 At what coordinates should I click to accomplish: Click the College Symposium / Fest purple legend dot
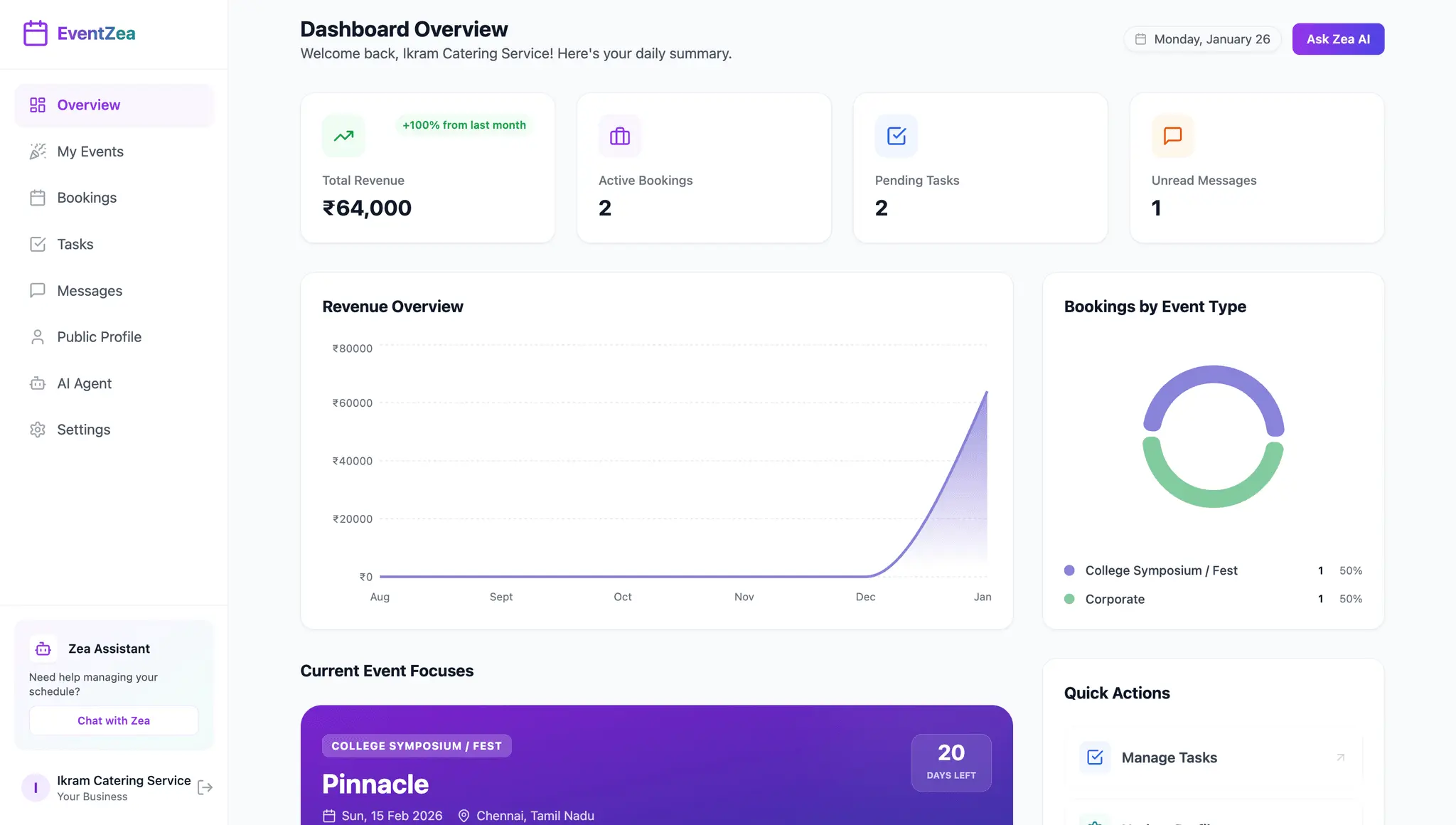1069,570
